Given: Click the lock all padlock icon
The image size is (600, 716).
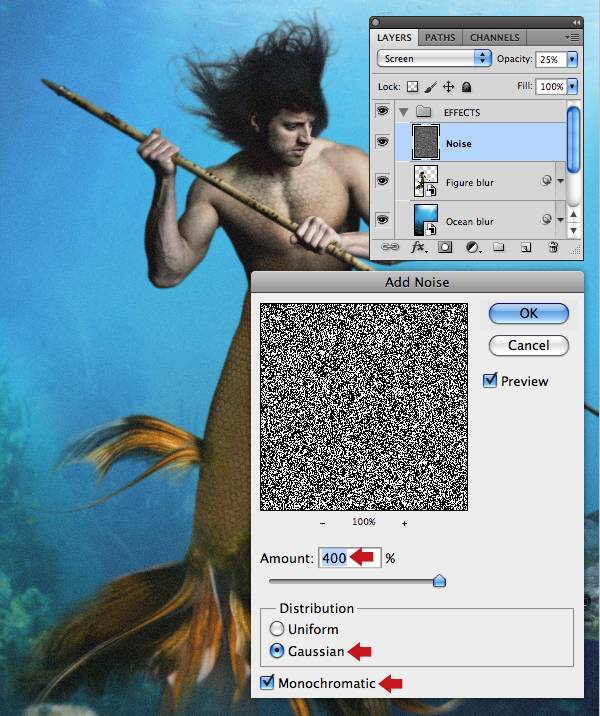Looking at the screenshot, I should [x=466, y=87].
